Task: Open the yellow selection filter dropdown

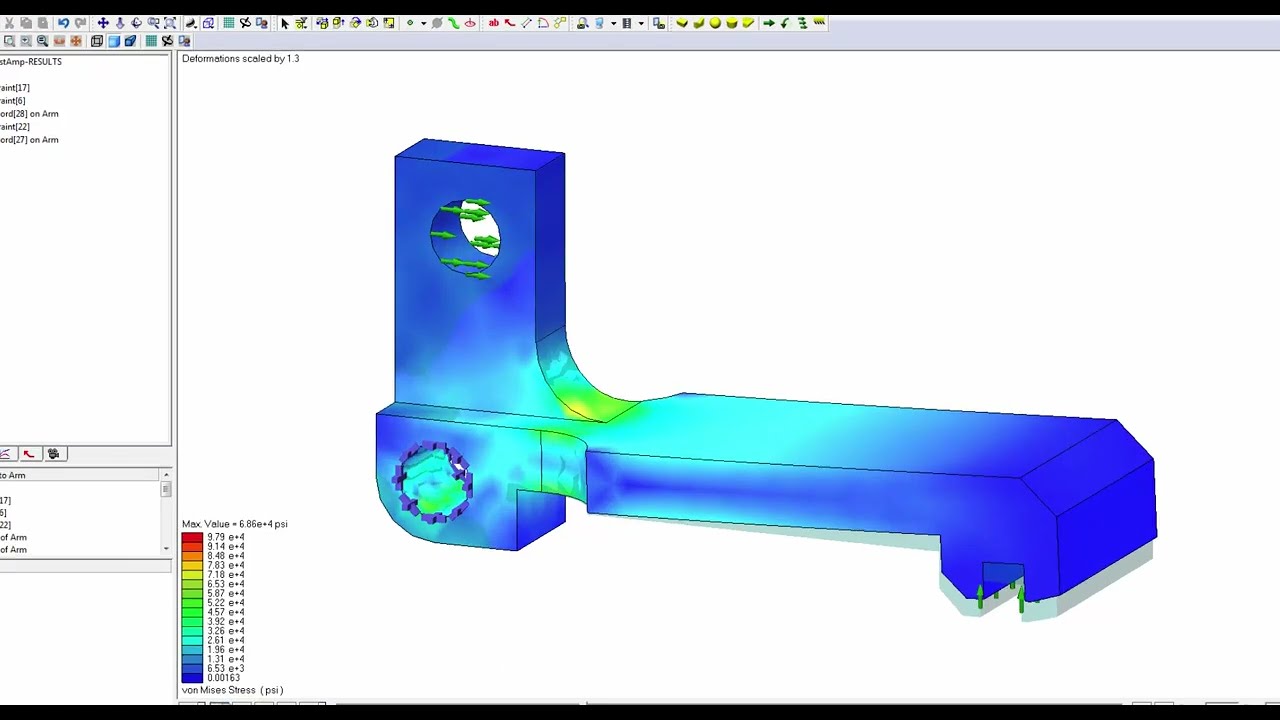Action: 301,23
